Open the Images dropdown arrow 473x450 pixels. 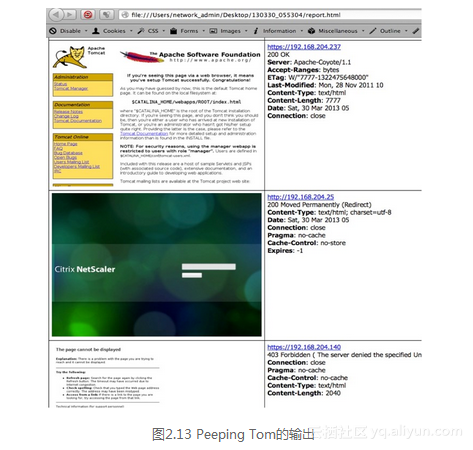click(x=246, y=31)
